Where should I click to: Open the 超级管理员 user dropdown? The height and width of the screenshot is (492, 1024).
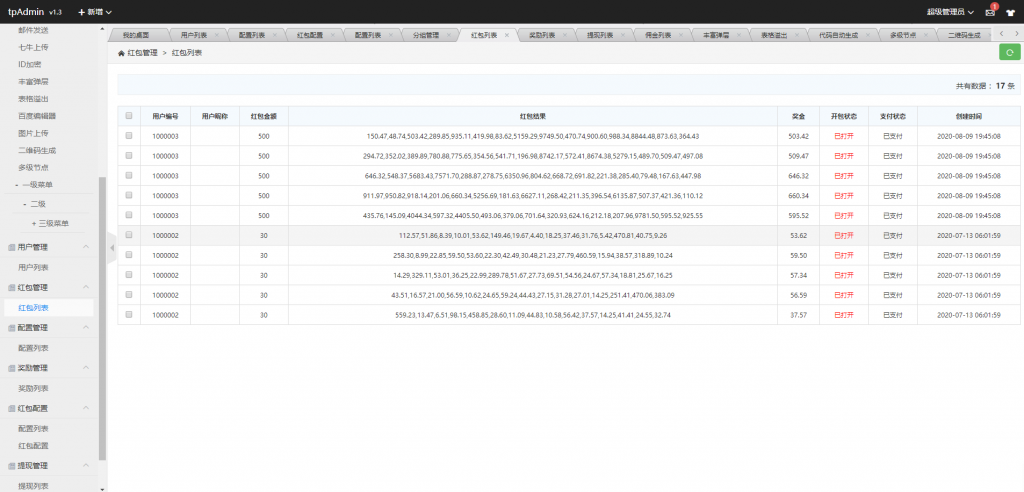pyautogui.click(x=950, y=12)
